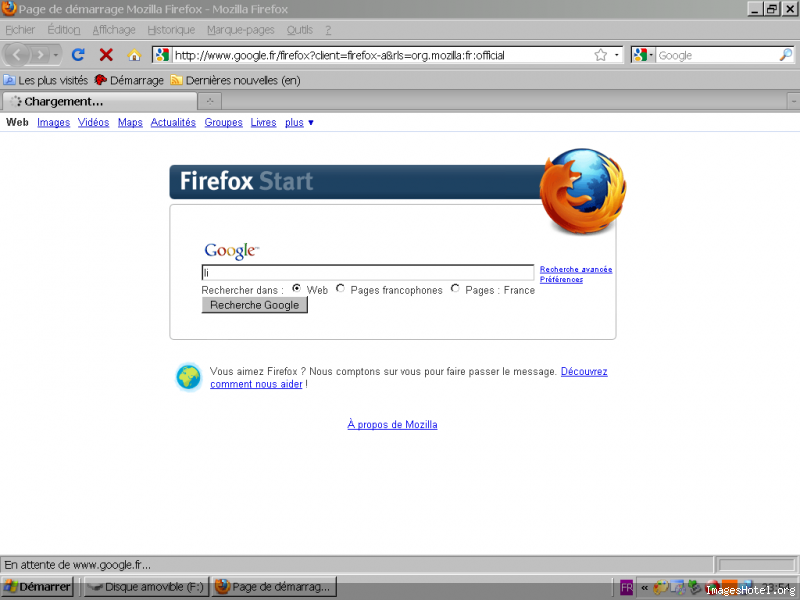Open the search engine selector dropdown
800x600 pixels.
pos(644,55)
